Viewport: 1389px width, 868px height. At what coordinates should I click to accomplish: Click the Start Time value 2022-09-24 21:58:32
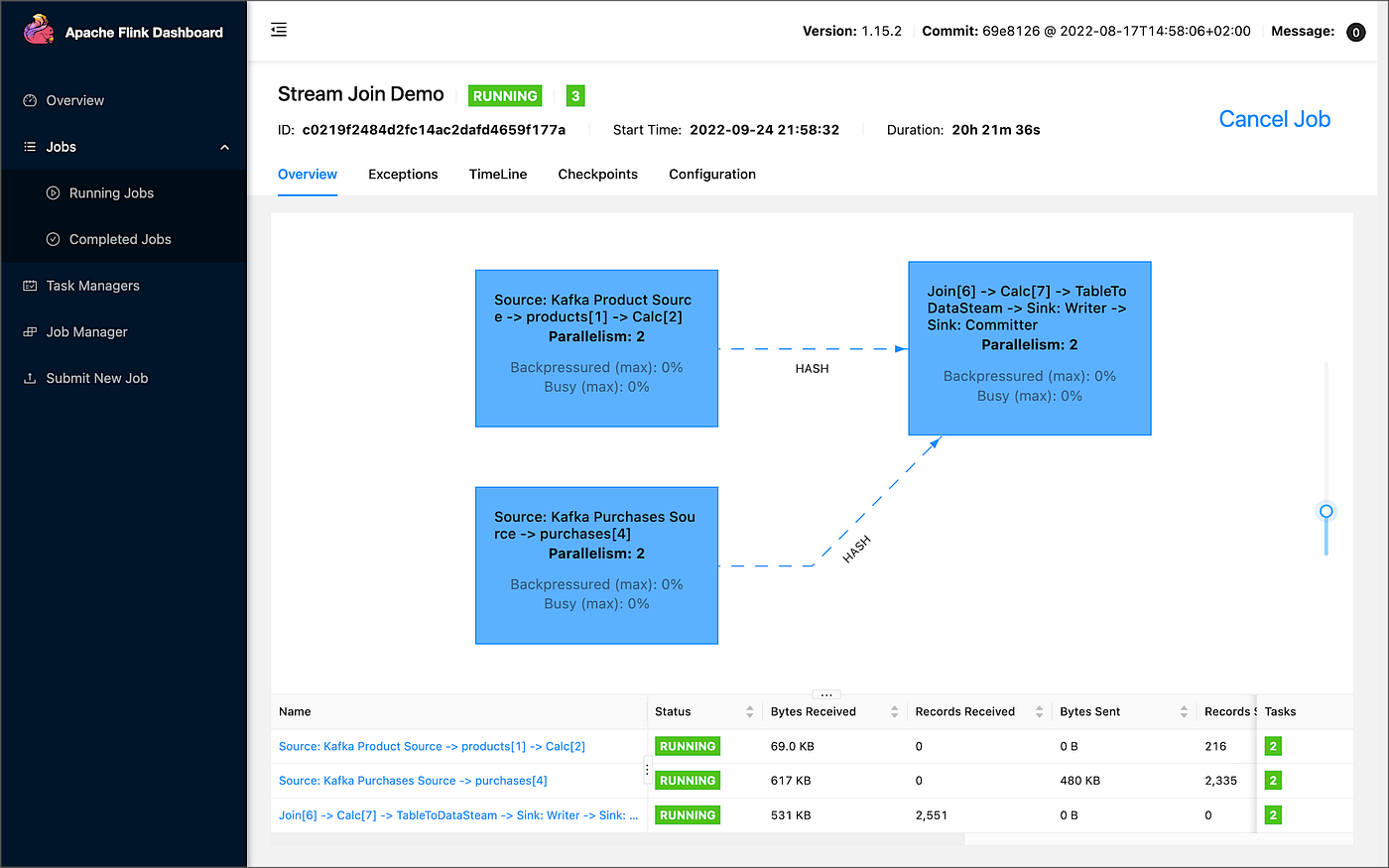764,130
